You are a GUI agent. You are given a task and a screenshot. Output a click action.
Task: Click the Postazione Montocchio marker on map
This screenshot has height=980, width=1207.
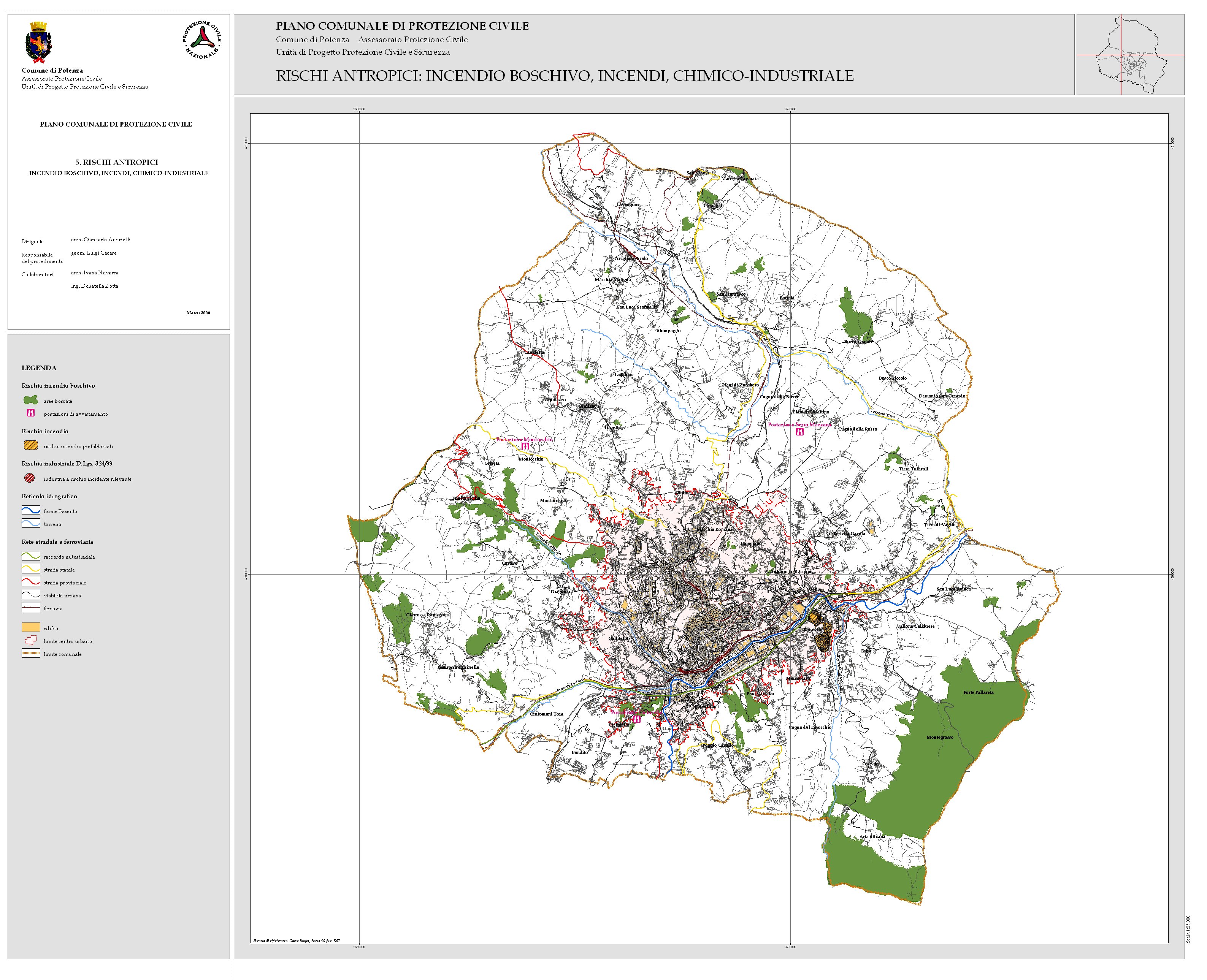tap(525, 446)
